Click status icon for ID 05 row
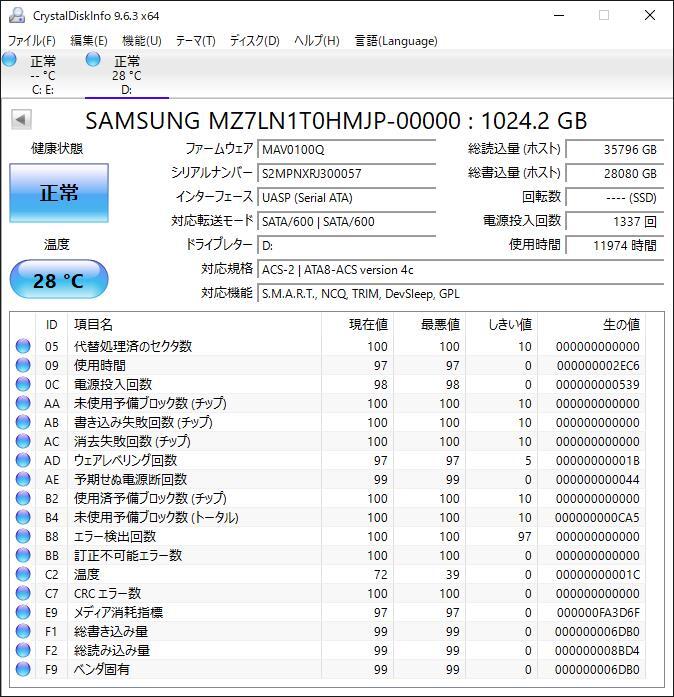Image resolution: width=674 pixels, height=697 pixels. [23, 346]
